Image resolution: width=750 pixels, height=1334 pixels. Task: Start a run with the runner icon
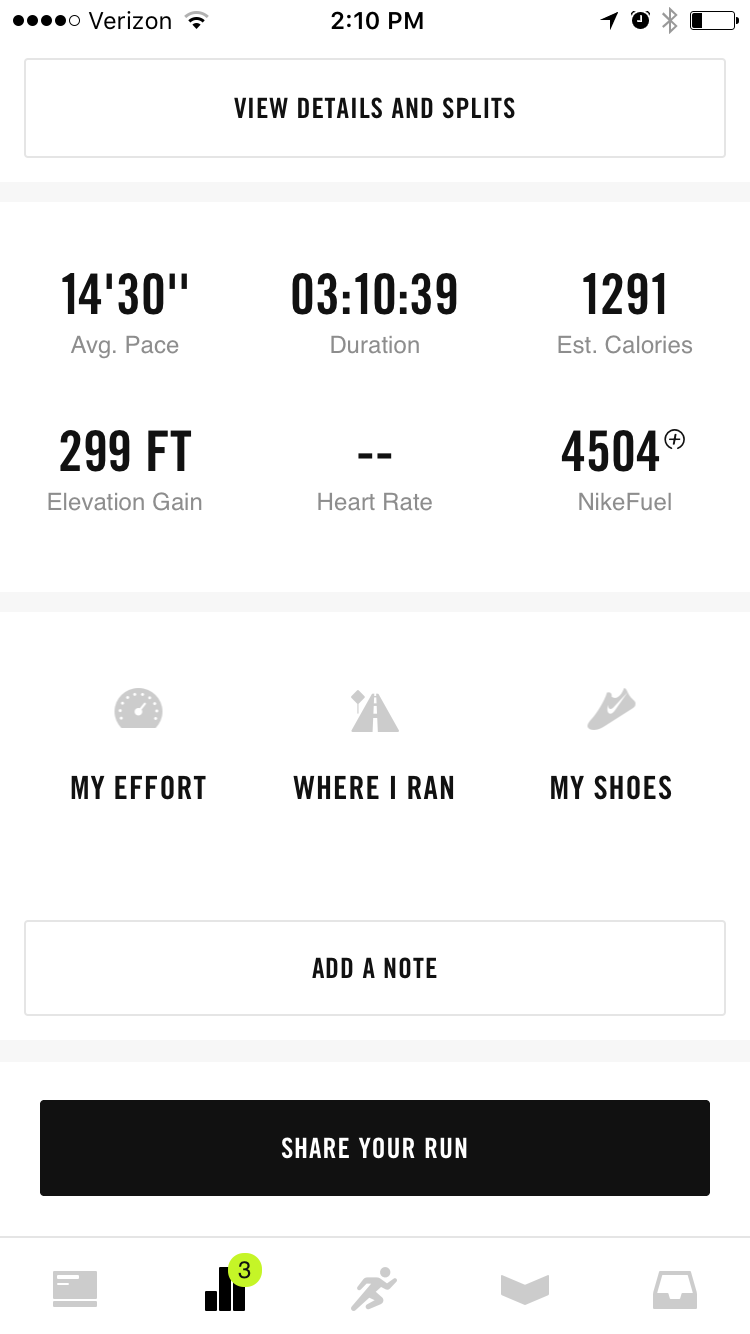click(x=374, y=1288)
